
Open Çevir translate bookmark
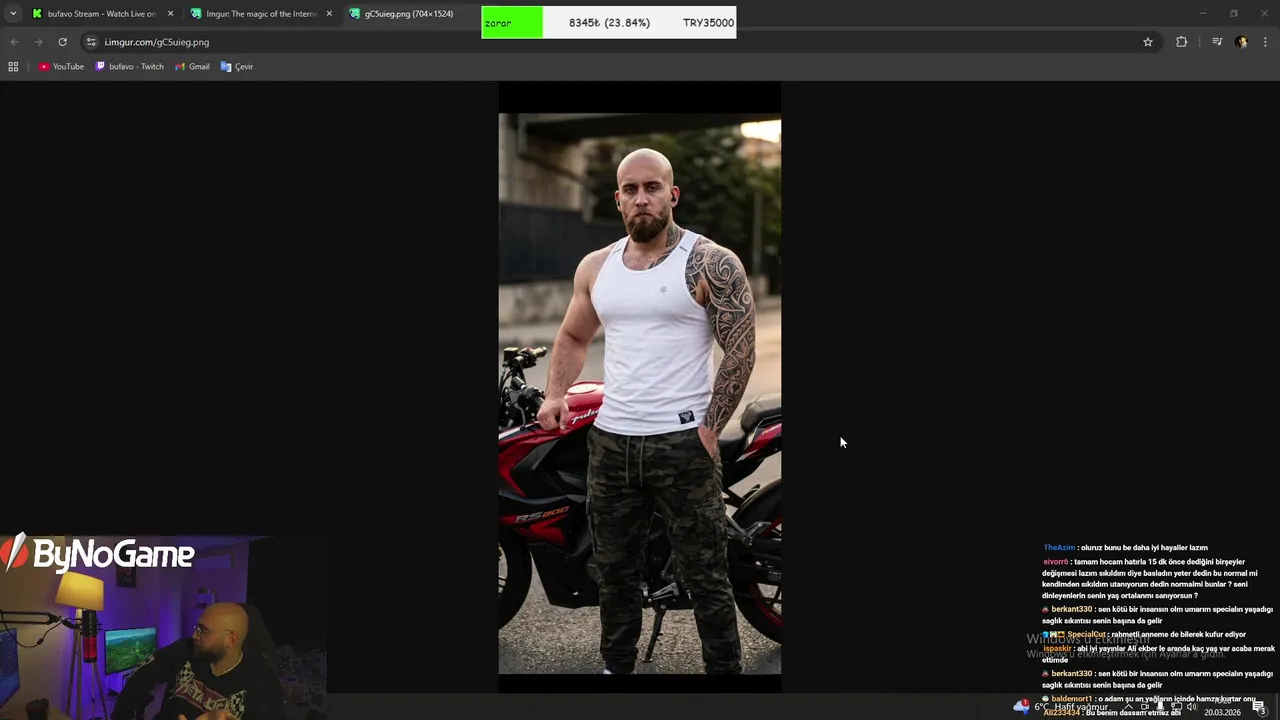(237, 67)
